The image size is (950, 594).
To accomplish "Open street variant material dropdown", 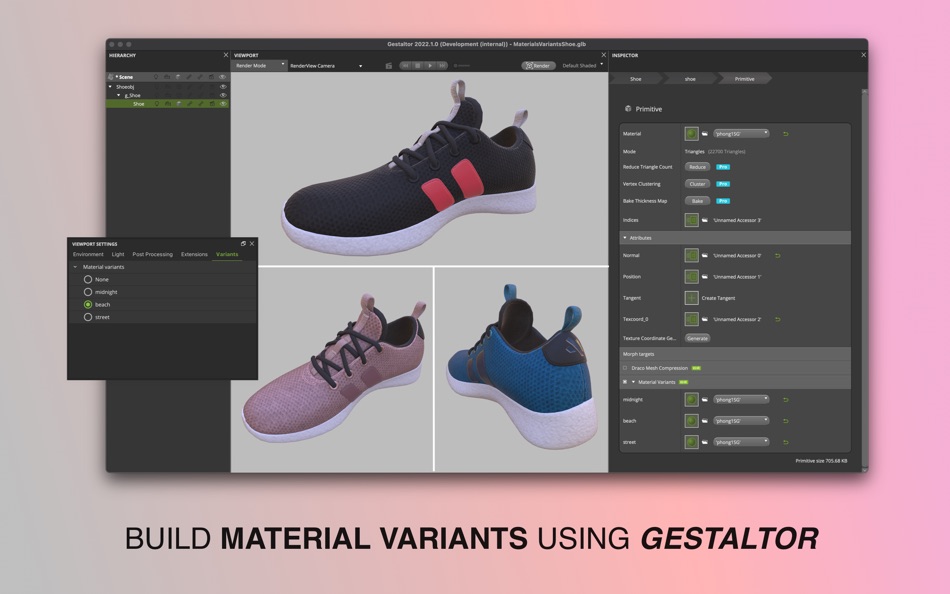I will pyautogui.click(x=741, y=442).
